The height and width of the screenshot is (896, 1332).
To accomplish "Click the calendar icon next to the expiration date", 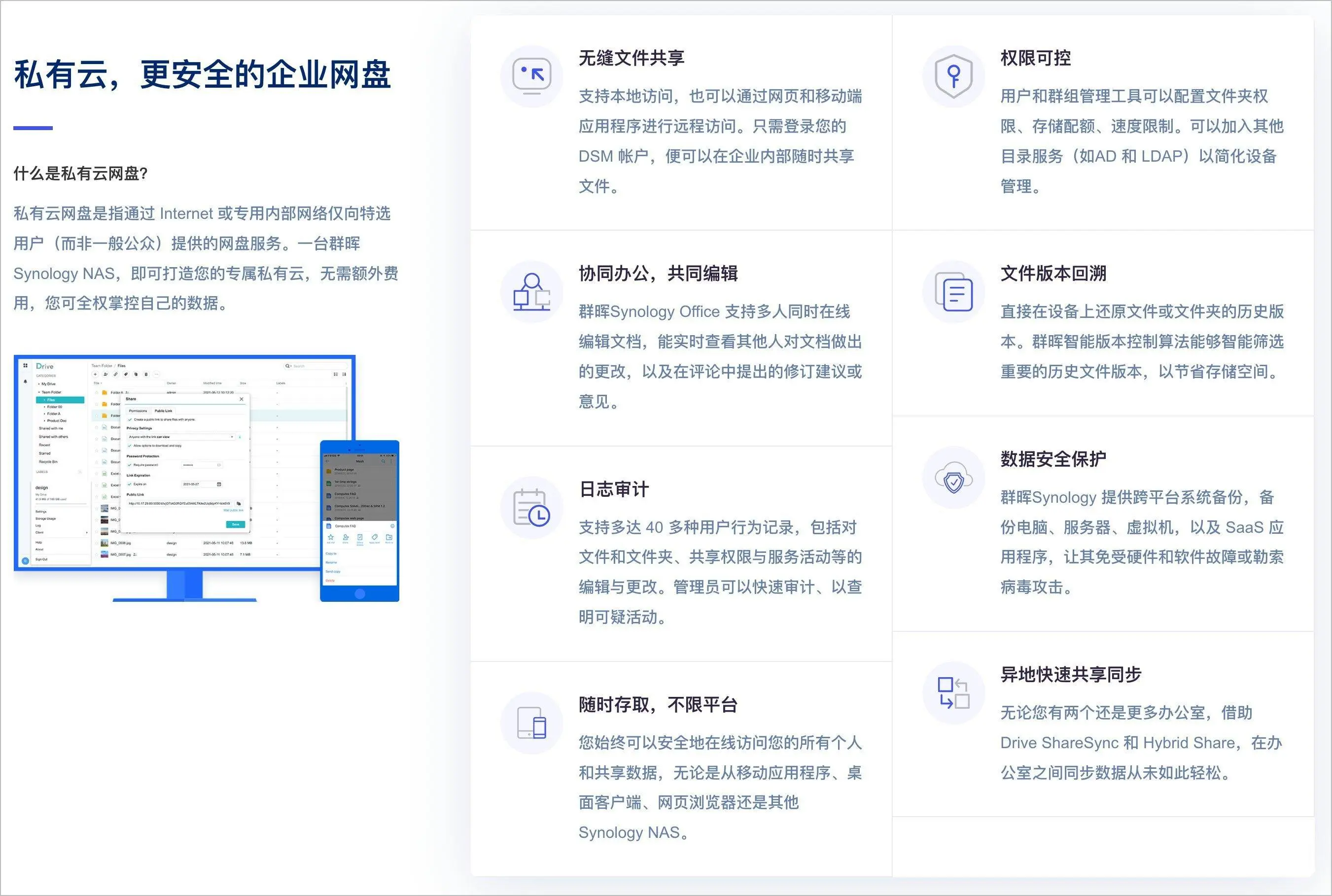I will (219, 484).
